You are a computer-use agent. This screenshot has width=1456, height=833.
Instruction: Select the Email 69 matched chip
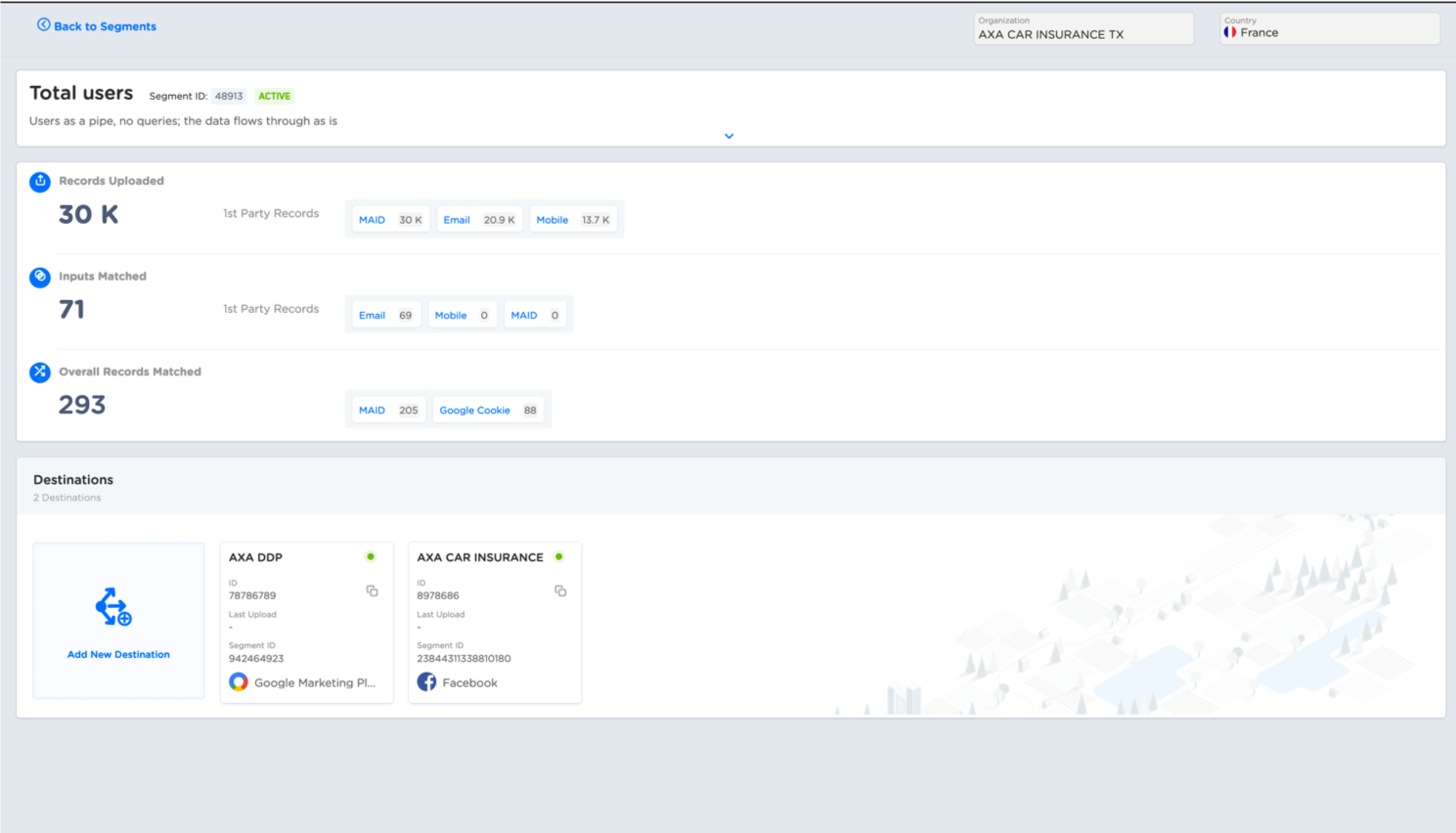point(385,315)
